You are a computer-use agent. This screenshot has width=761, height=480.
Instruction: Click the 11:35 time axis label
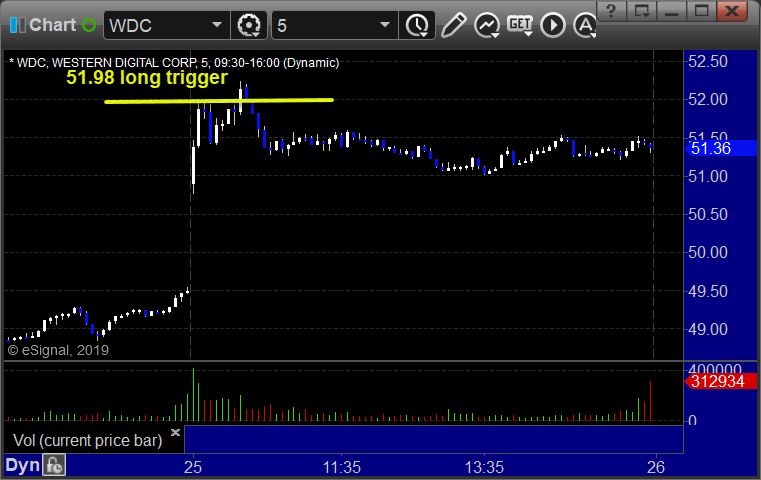[342, 467]
